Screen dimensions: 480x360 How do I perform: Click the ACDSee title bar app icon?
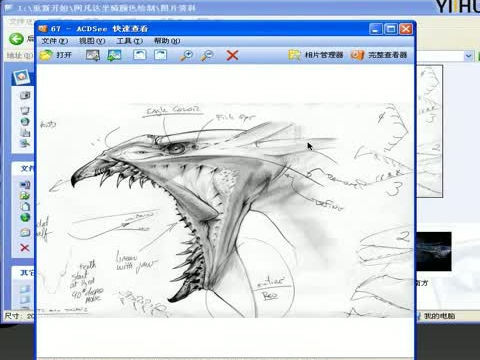coord(43,29)
